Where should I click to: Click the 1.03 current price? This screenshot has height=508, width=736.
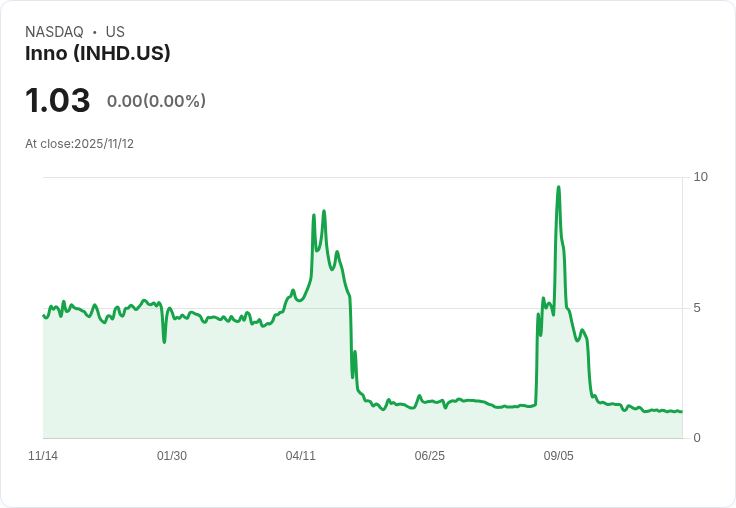[x=58, y=101]
